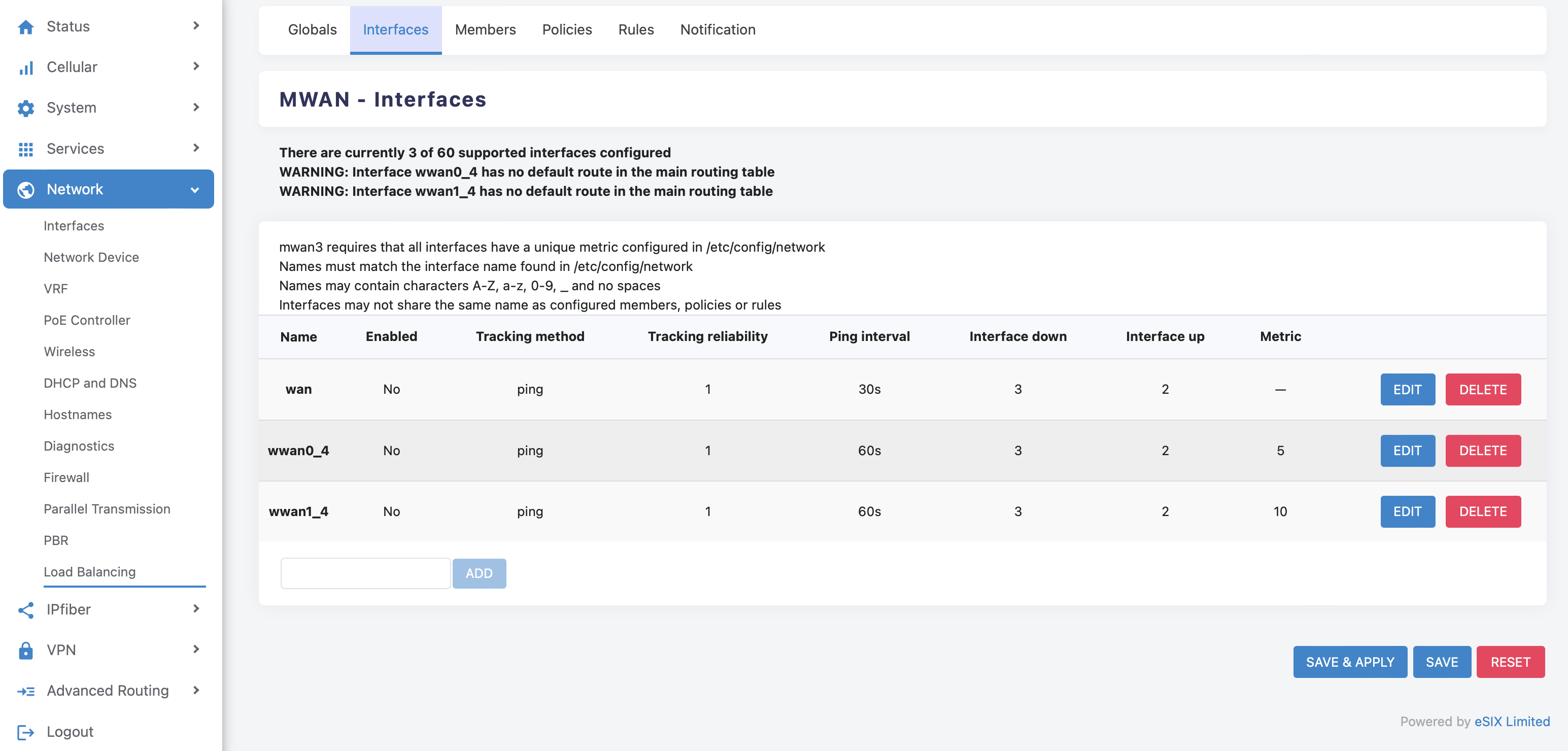Screen dimensions: 1568x751
Task: Open the Policies tab
Action: point(567,29)
